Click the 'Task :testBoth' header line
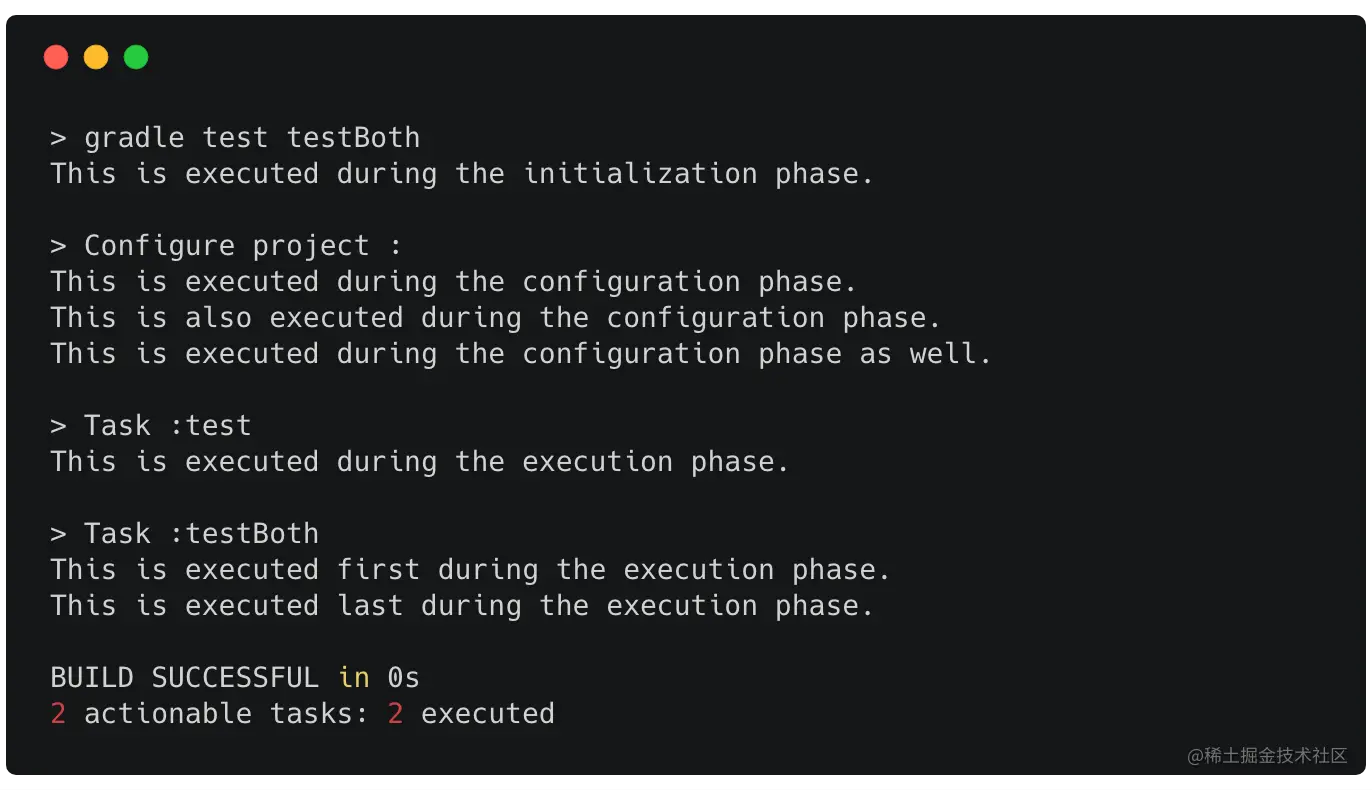The width and height of the screenshot is (1372, 790). (x=184, y=534)
